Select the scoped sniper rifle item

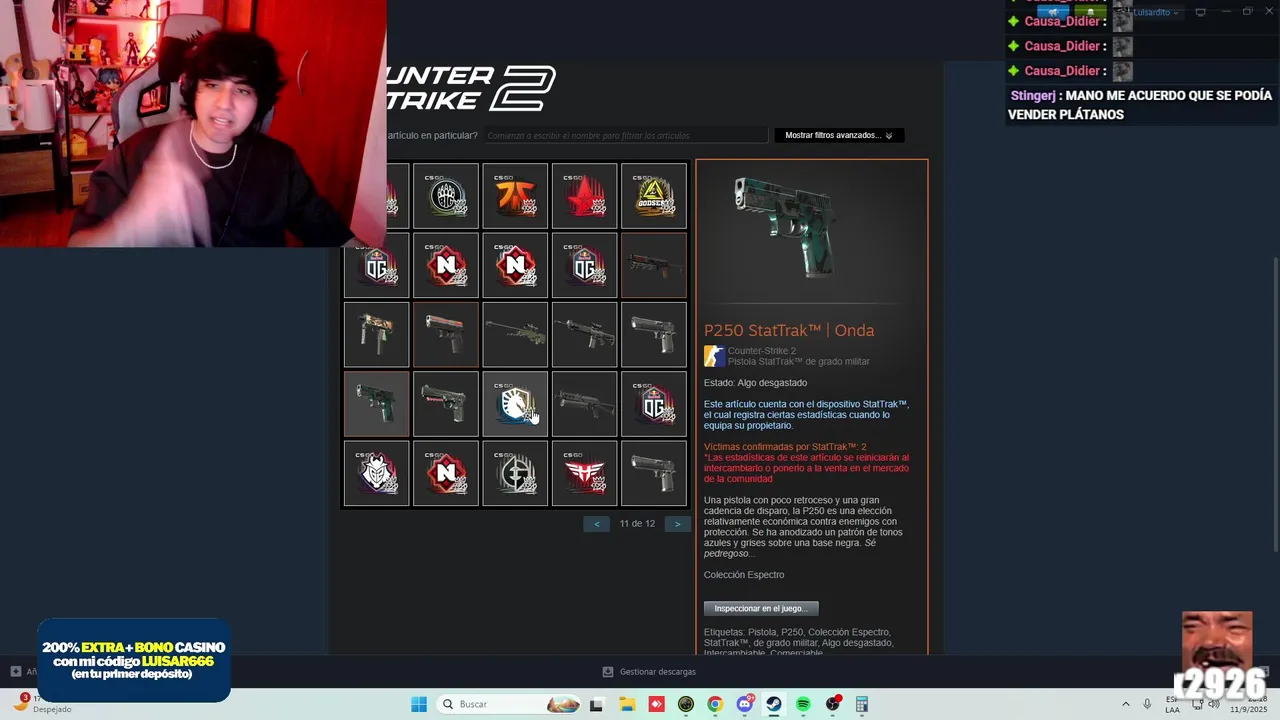pos(515,334)
